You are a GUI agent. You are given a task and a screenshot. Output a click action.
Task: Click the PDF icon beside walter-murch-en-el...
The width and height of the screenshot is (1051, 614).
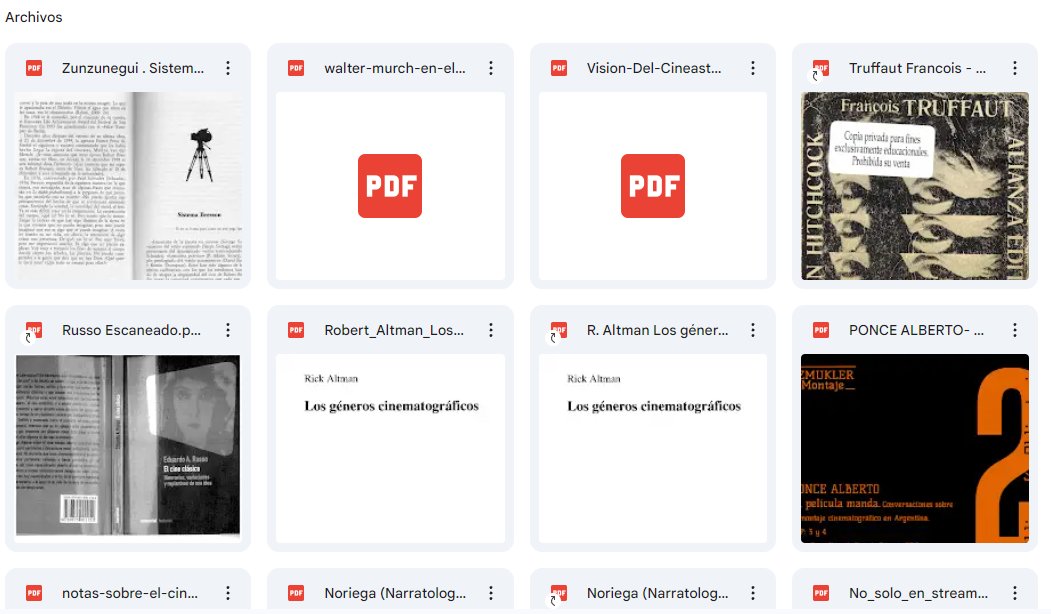296,68
